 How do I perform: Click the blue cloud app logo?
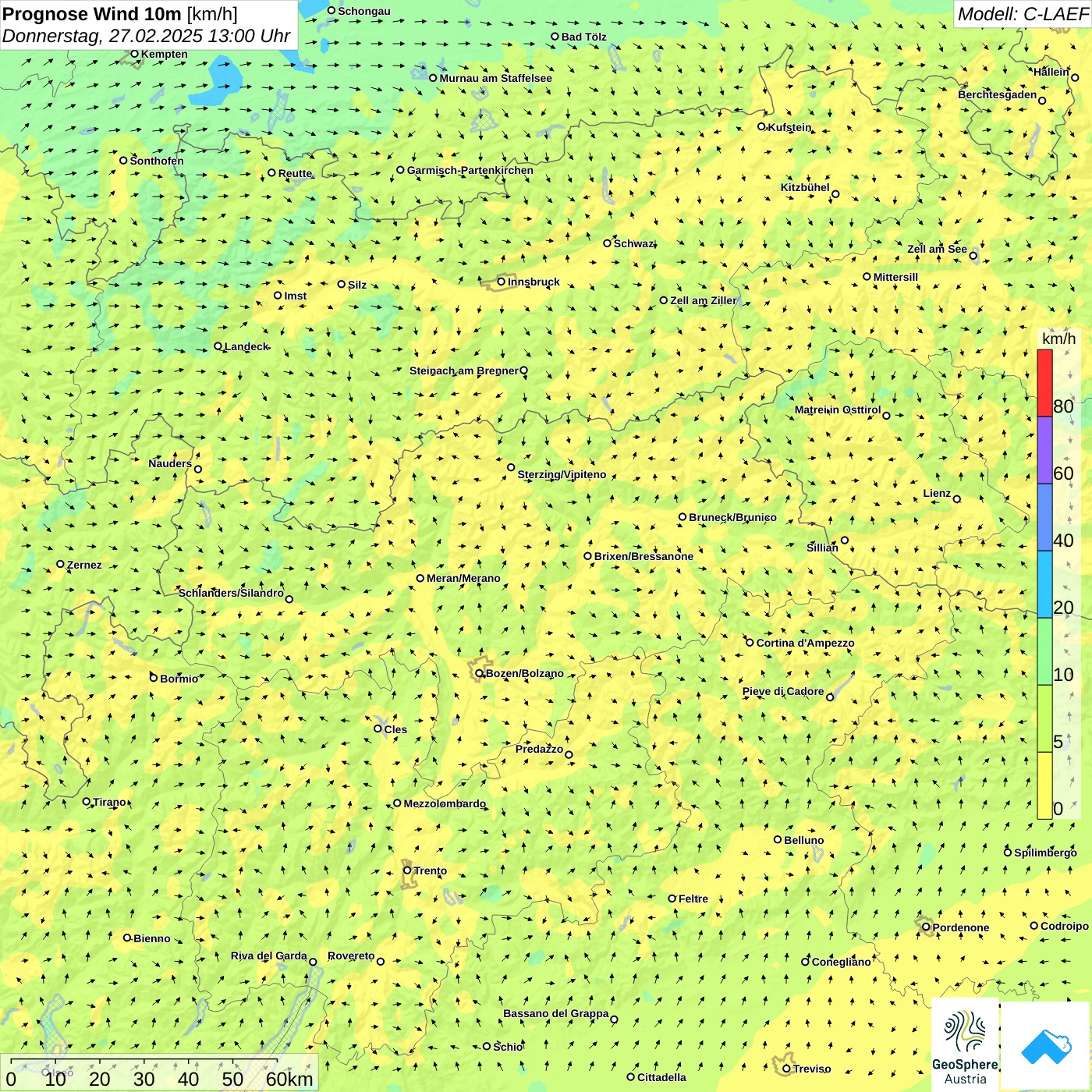[1046, 1046]
